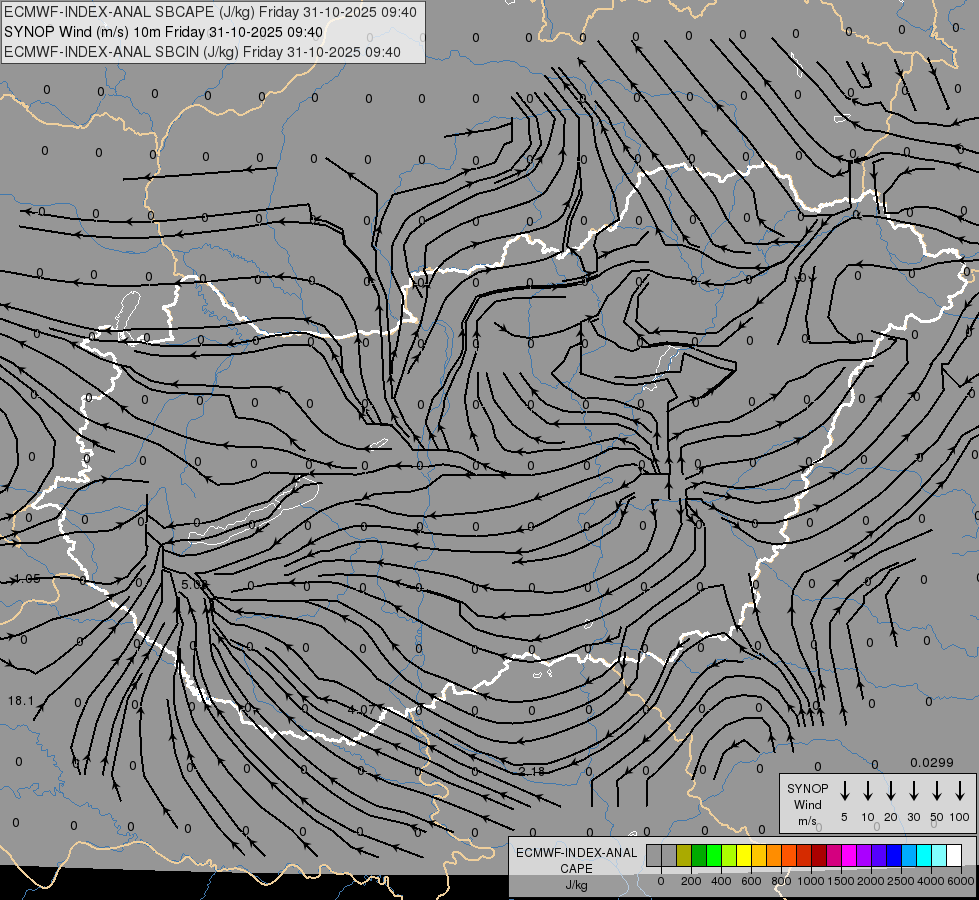The image size is (979, 900).
Task: Click the 2000 tick label on the CAPE scale
Action: coord(871,881)
